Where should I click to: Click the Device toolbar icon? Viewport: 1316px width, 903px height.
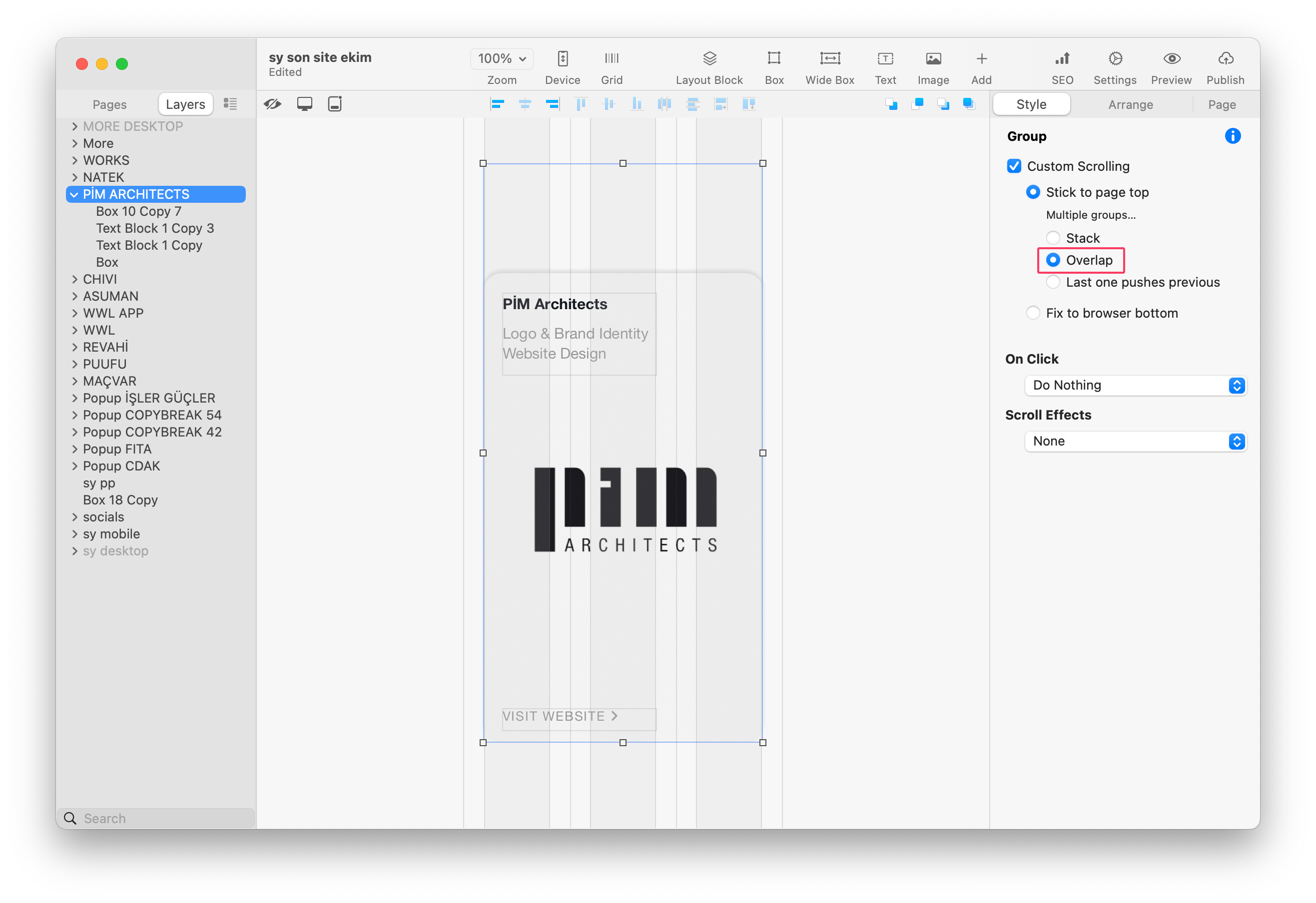tap(562, 58)
